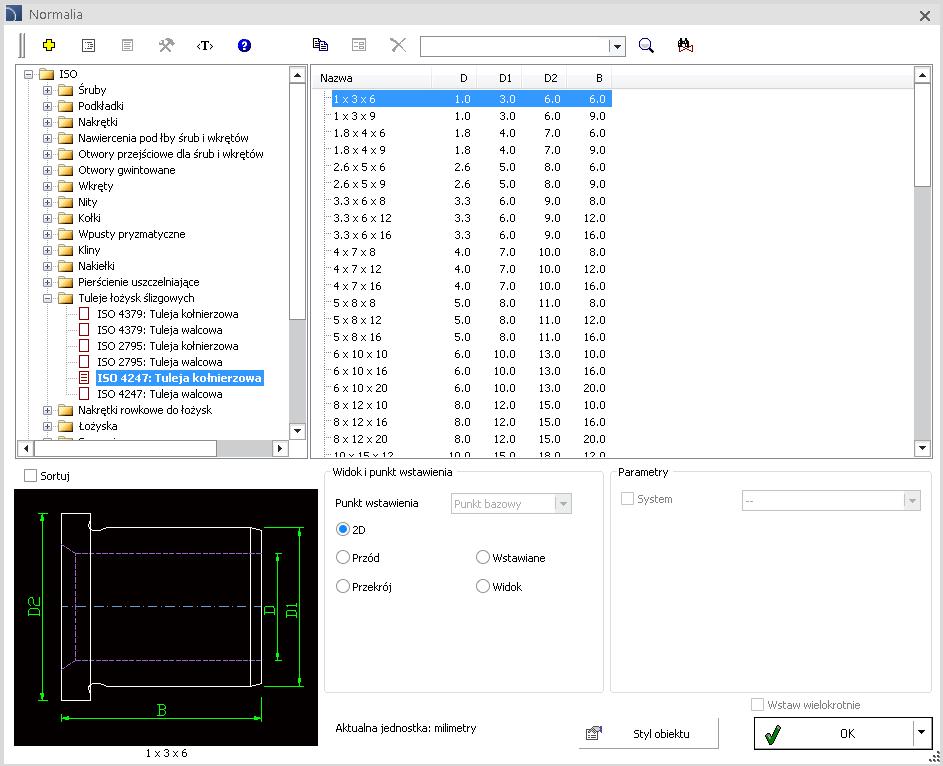Image resolution: width=943 pixels, height=766 pixels.
Task: Click the D2 column header
Action: coord(544,78)
